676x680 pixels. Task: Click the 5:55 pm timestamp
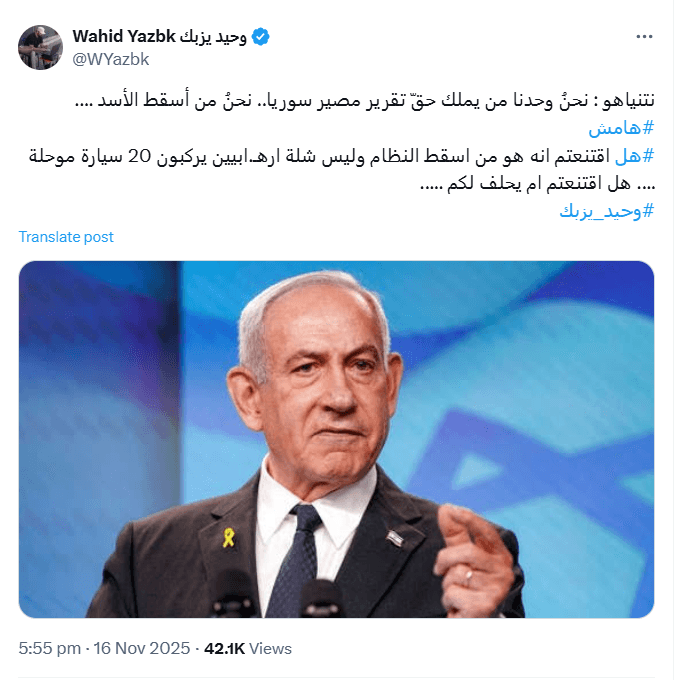(49, 648)
